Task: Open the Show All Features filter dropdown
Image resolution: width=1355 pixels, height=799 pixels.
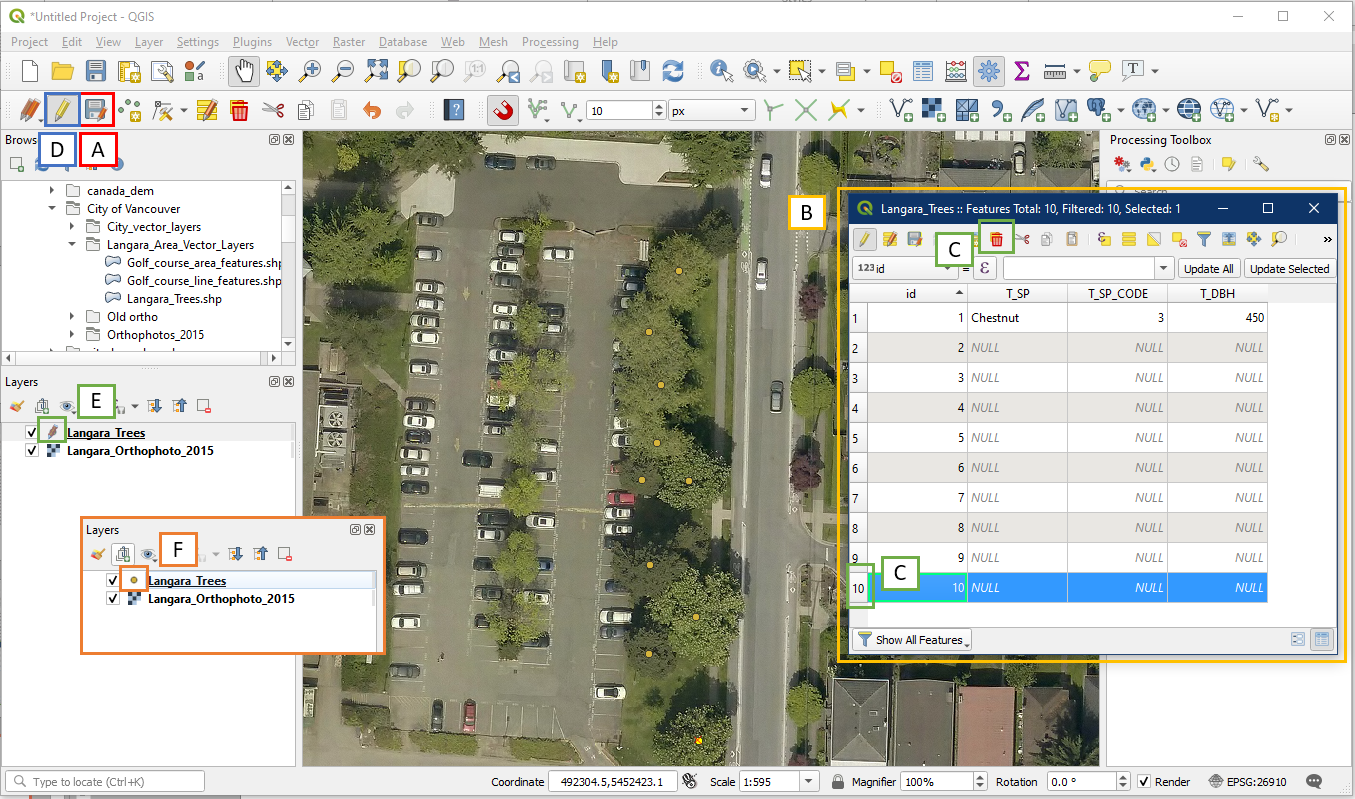Action: (911, 640)
